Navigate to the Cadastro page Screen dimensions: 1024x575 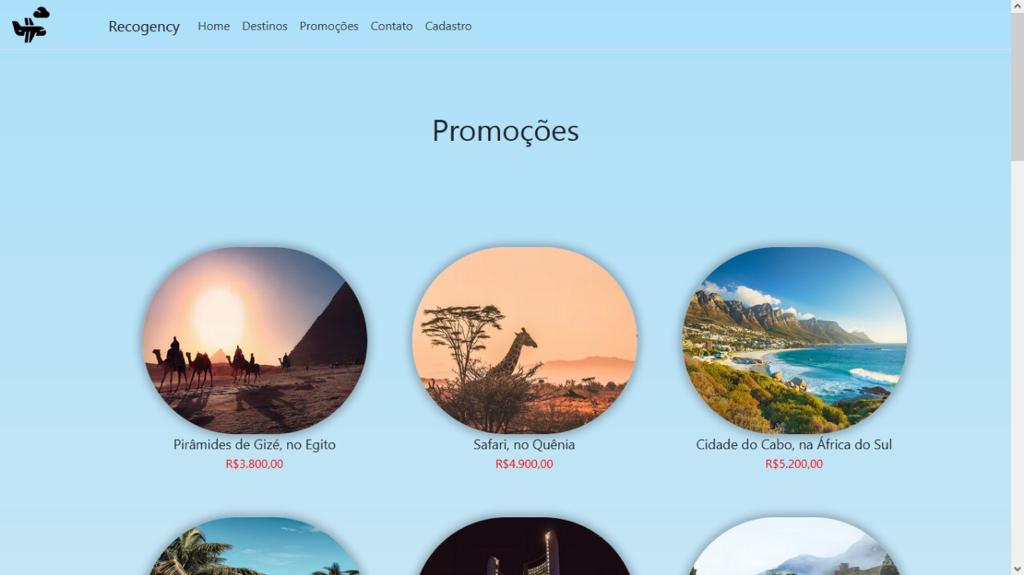(x=448, y=26)
